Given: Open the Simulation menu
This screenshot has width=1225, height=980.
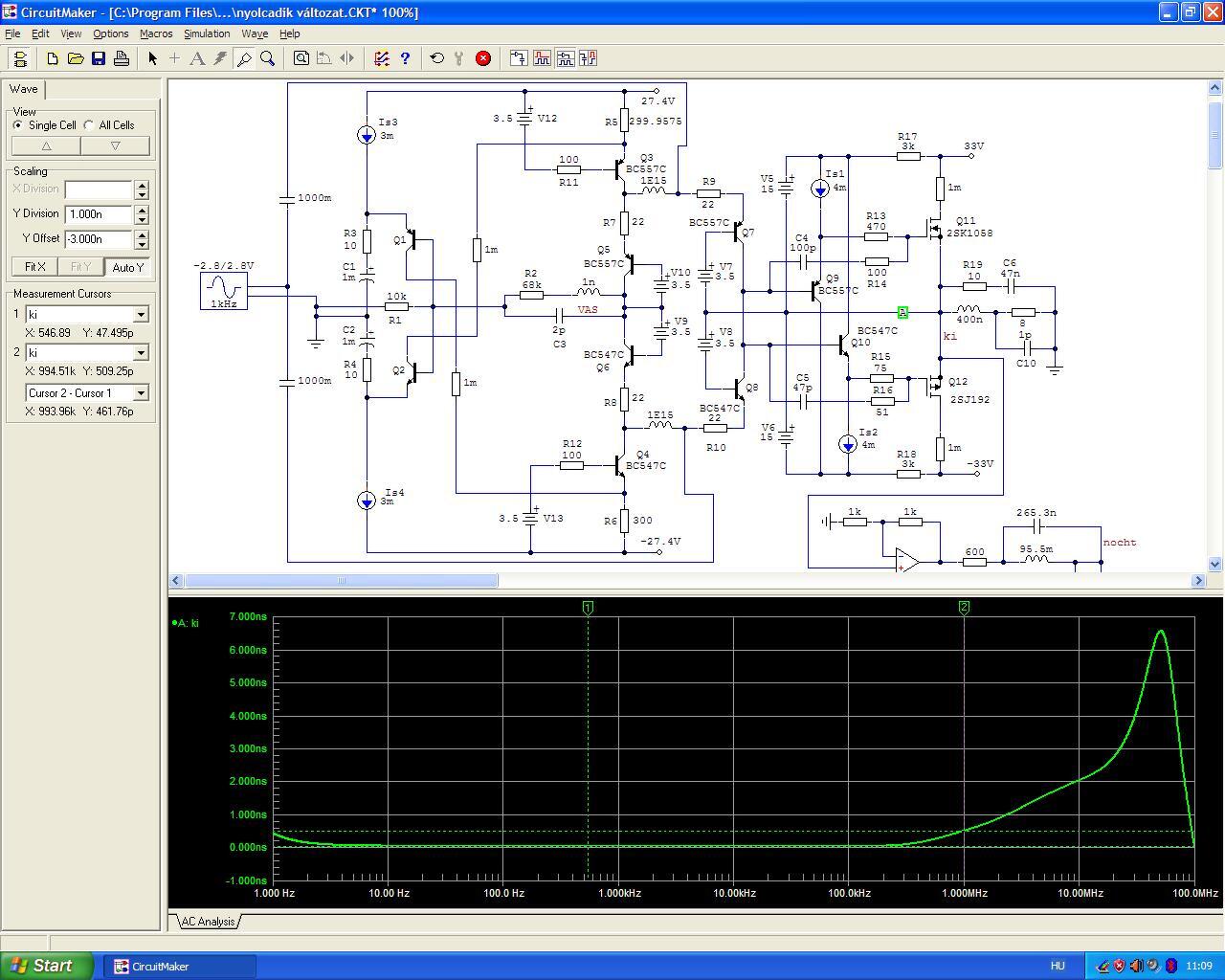Looking at the screenshot, I should coord(207,33).
